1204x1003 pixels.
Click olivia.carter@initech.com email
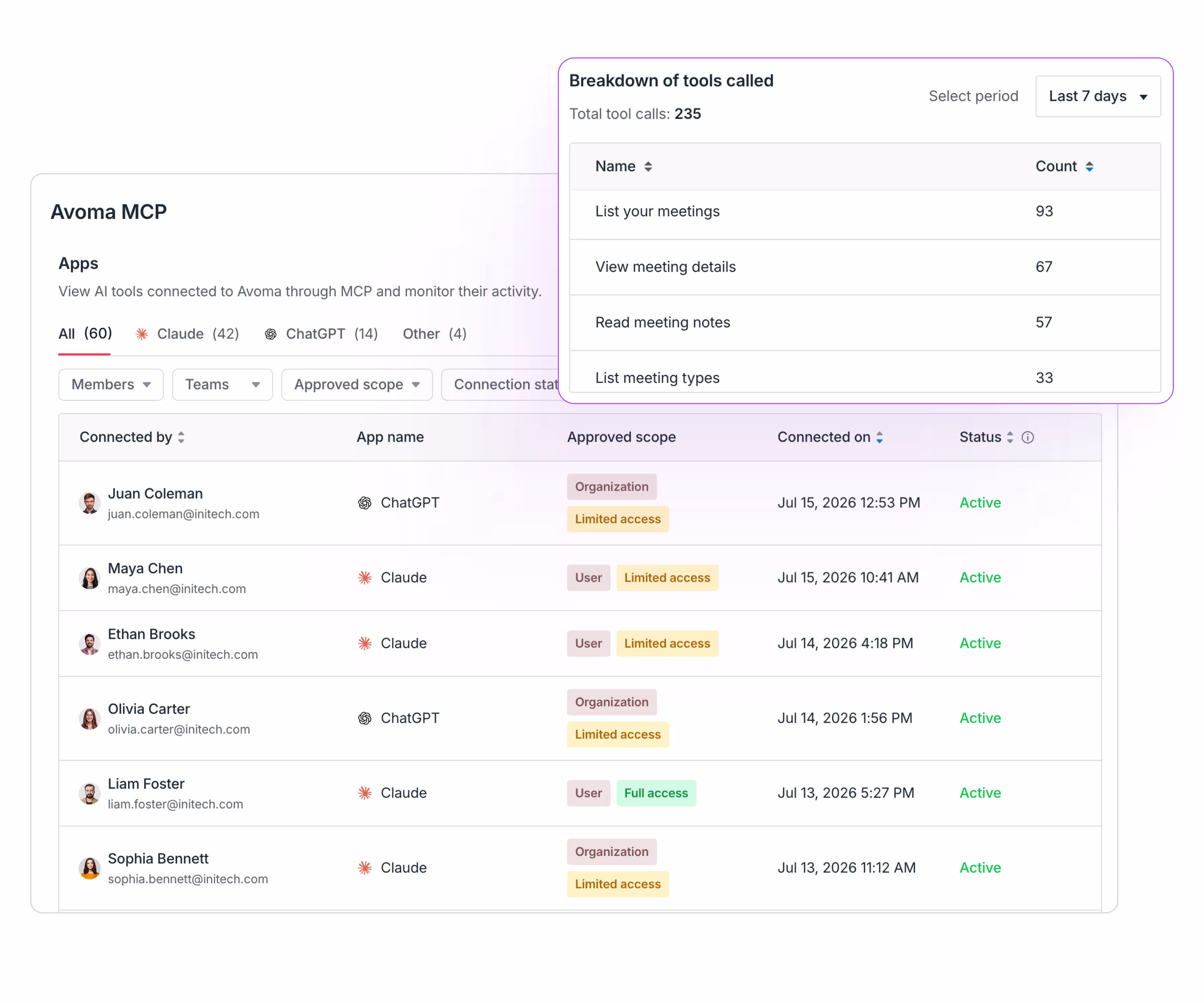coord(179,730)
